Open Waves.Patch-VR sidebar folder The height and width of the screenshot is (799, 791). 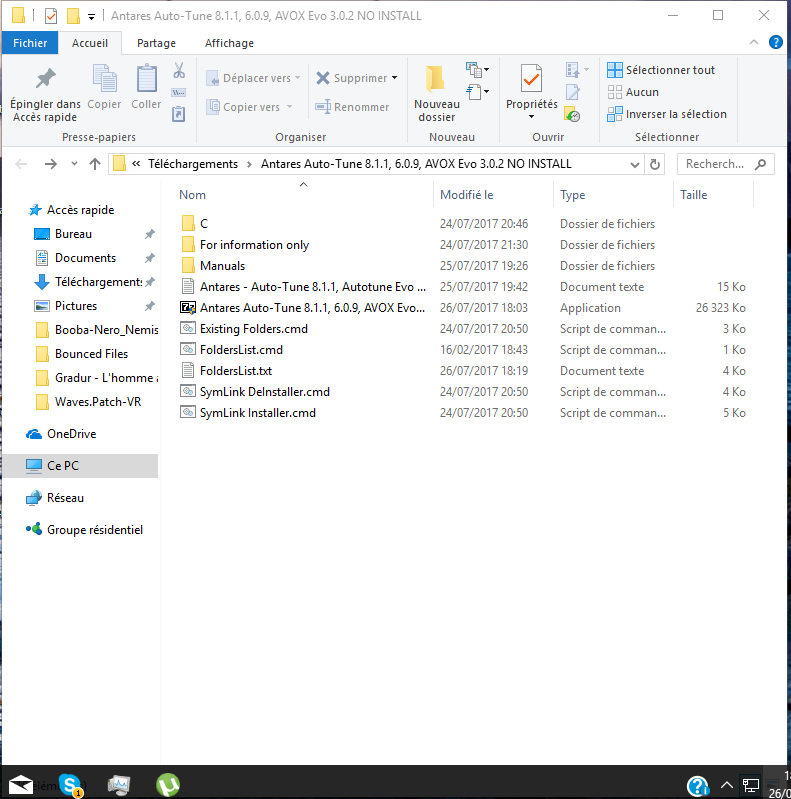(x=98, y=402)
